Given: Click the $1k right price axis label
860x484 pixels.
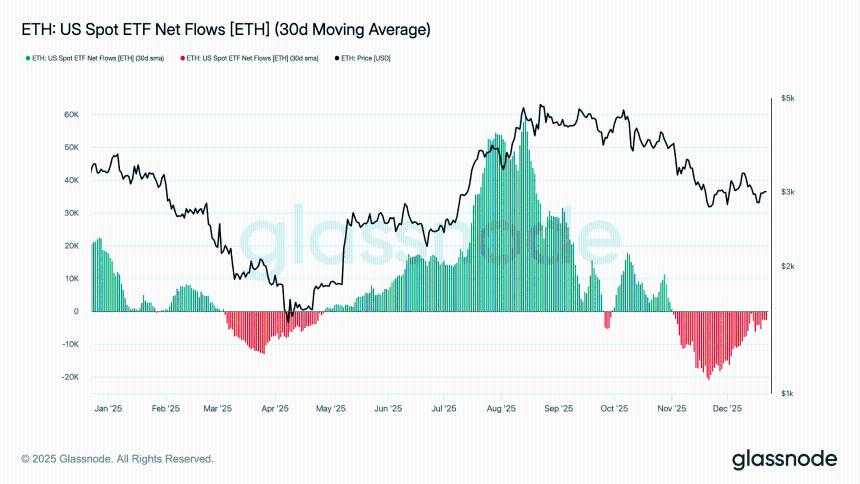Looking at the screenshot, I should [788, 394].
